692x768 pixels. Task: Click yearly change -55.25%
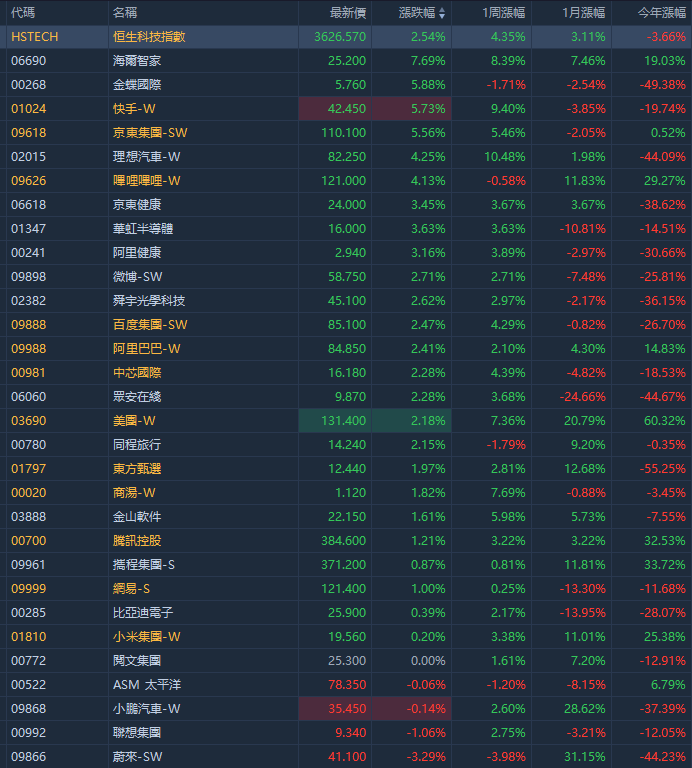click(x=663, y=469)
